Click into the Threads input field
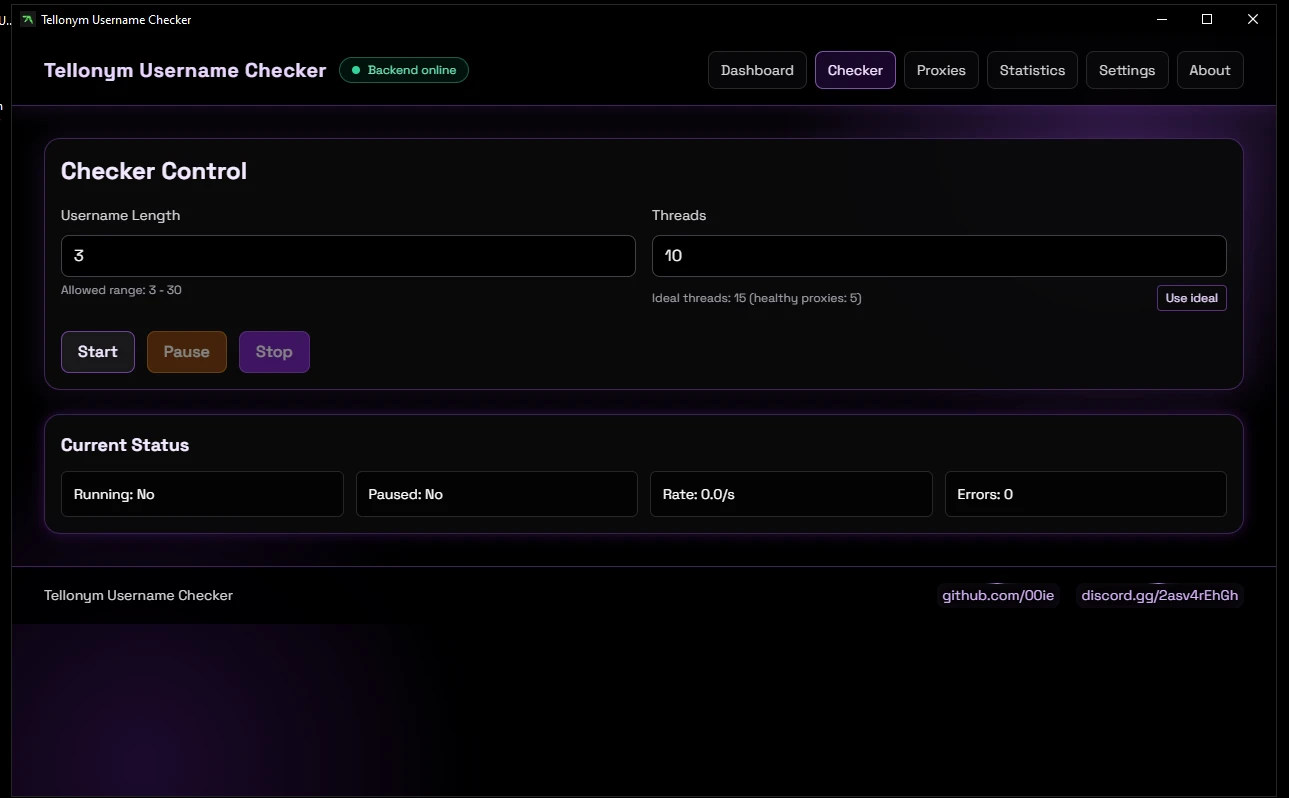Screen dimensions: 1289x798 click(939, 256)
